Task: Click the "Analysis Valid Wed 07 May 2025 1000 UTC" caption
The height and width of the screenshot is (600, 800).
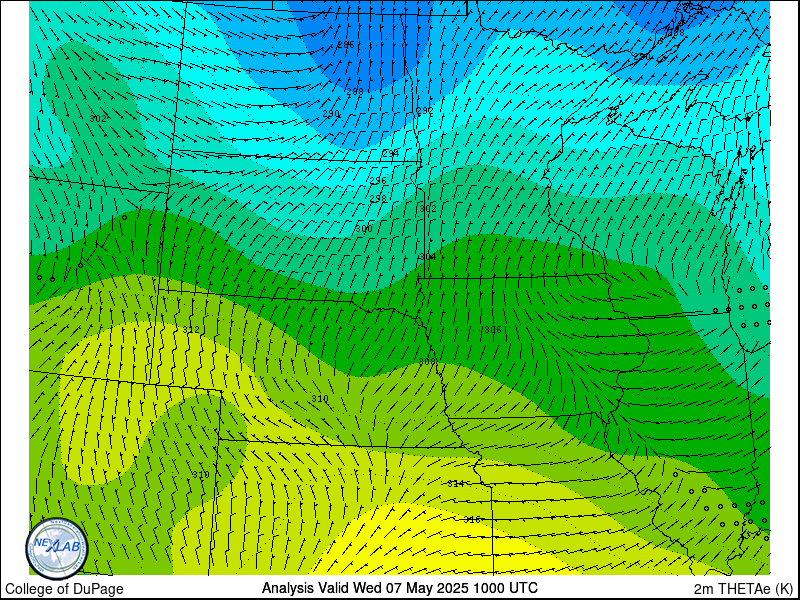Action: tap(399, 588)
